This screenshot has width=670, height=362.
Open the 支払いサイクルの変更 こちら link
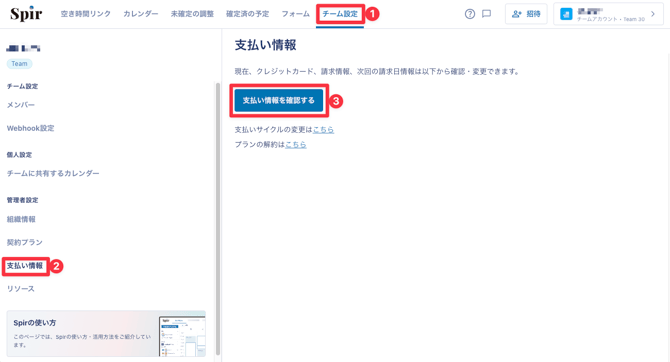click(323, 129)
